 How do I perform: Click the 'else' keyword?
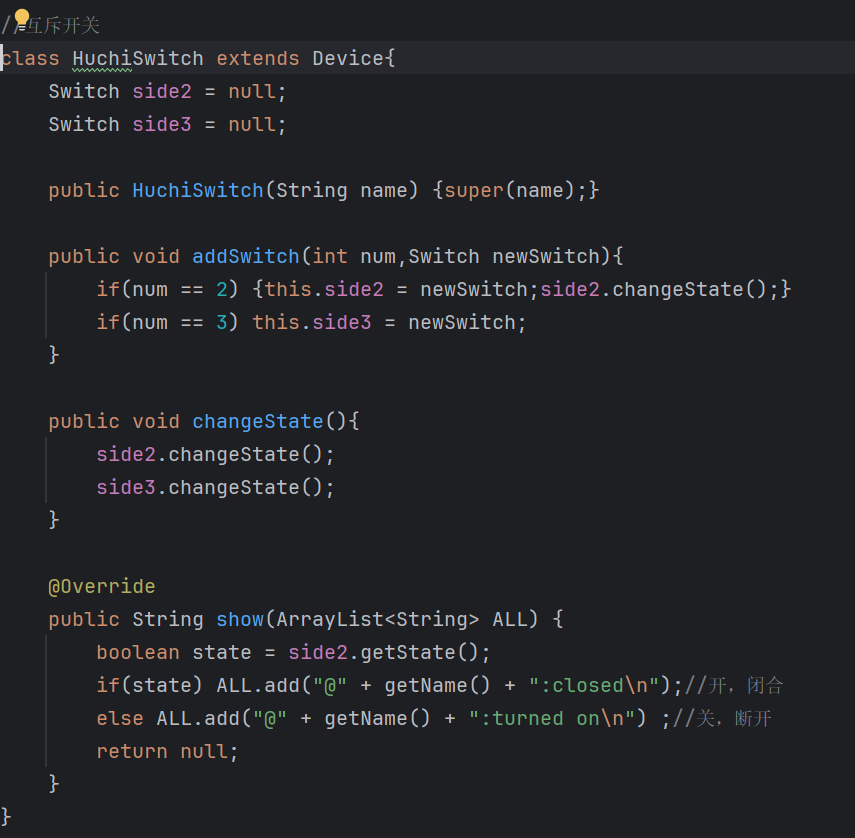pyautogui.click(x=120, y=719)
